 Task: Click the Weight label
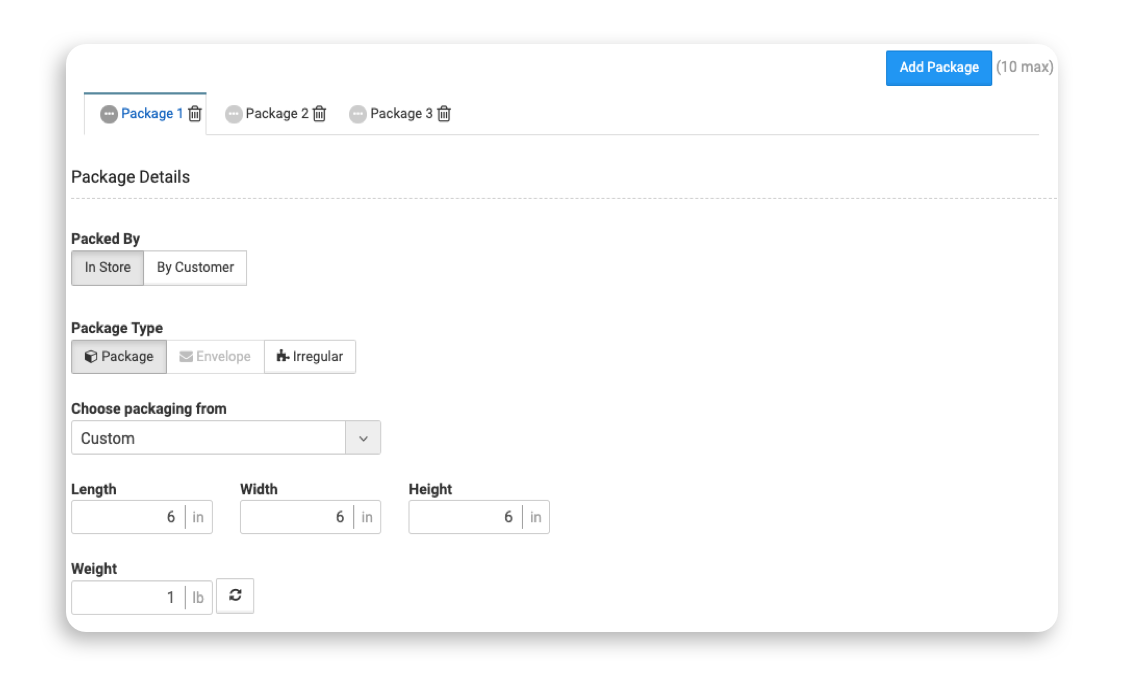pyautogui.click(x=94, y=569)
